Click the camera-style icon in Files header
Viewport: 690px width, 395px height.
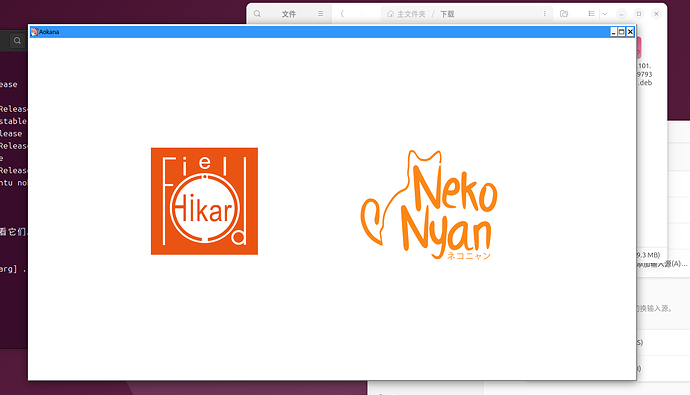pyautogui.click(x=564, y=14)
